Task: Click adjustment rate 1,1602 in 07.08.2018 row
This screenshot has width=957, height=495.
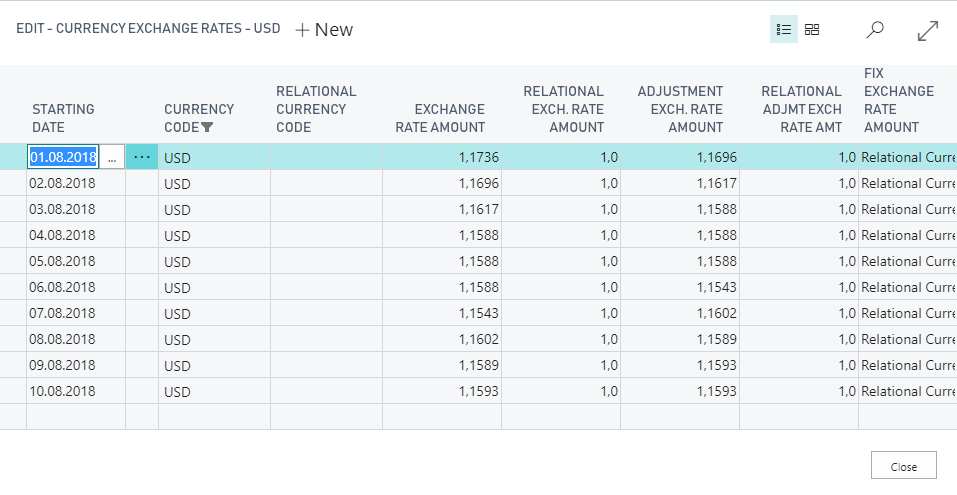Action: pyautogui.click(x=680, y=313)
